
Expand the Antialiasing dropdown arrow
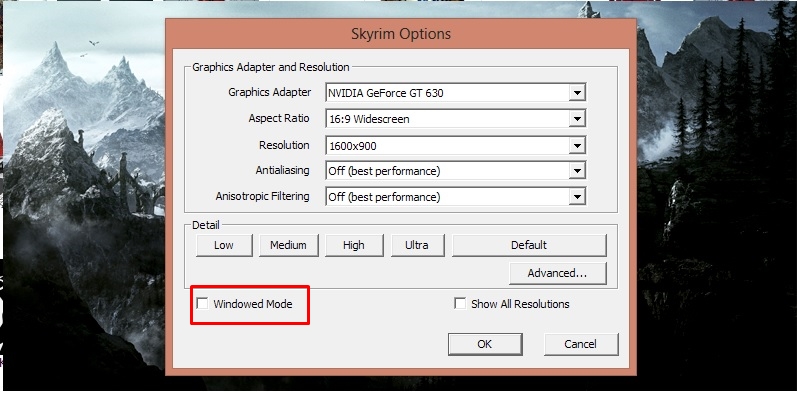(576, 171)
